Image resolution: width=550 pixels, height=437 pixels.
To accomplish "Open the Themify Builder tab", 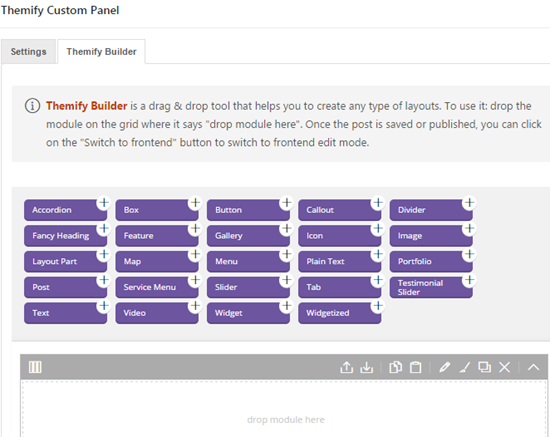I will pyautogui.click(x=101, y=52).
